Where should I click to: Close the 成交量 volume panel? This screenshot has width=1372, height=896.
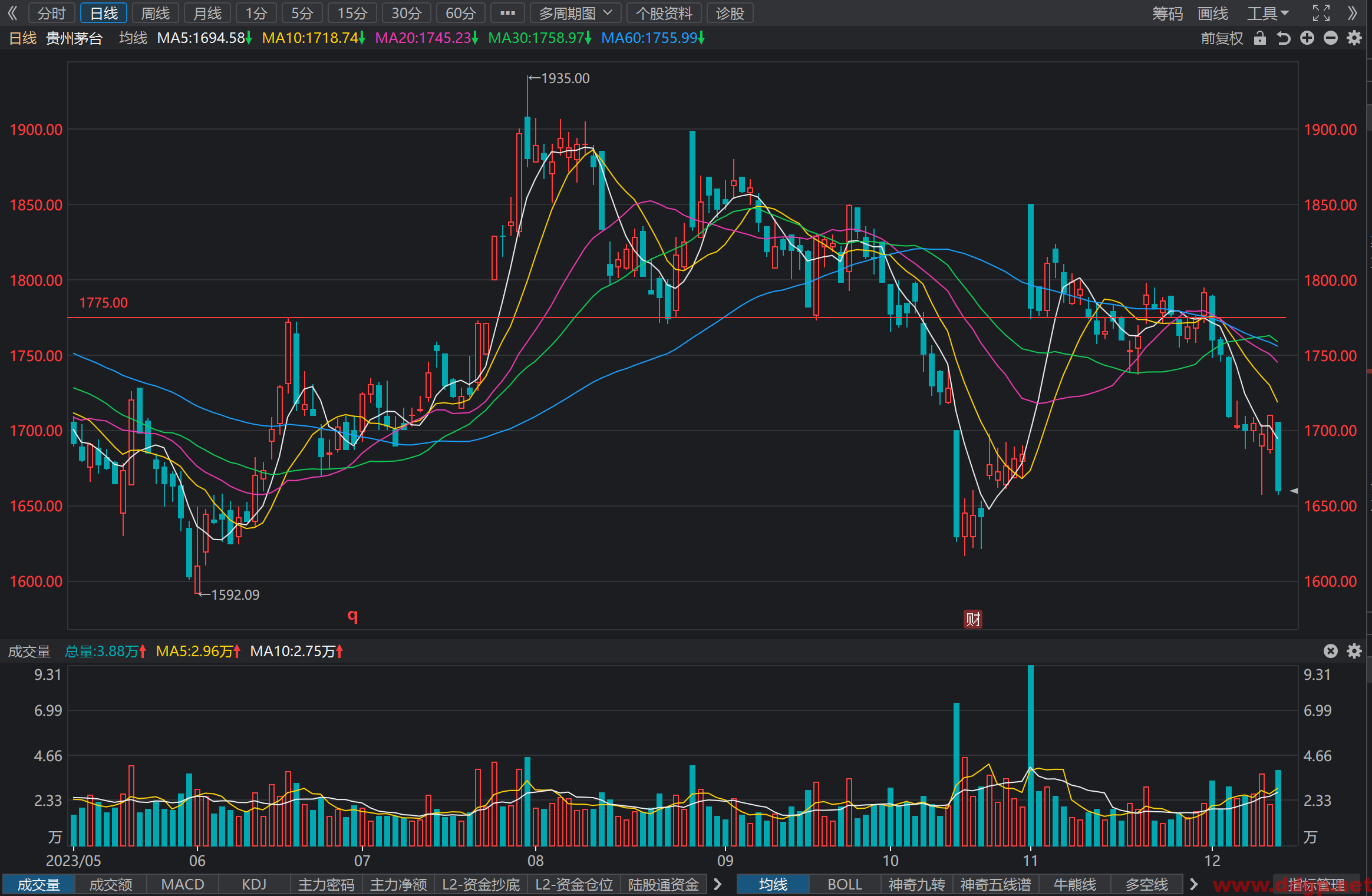point(1331,651)
